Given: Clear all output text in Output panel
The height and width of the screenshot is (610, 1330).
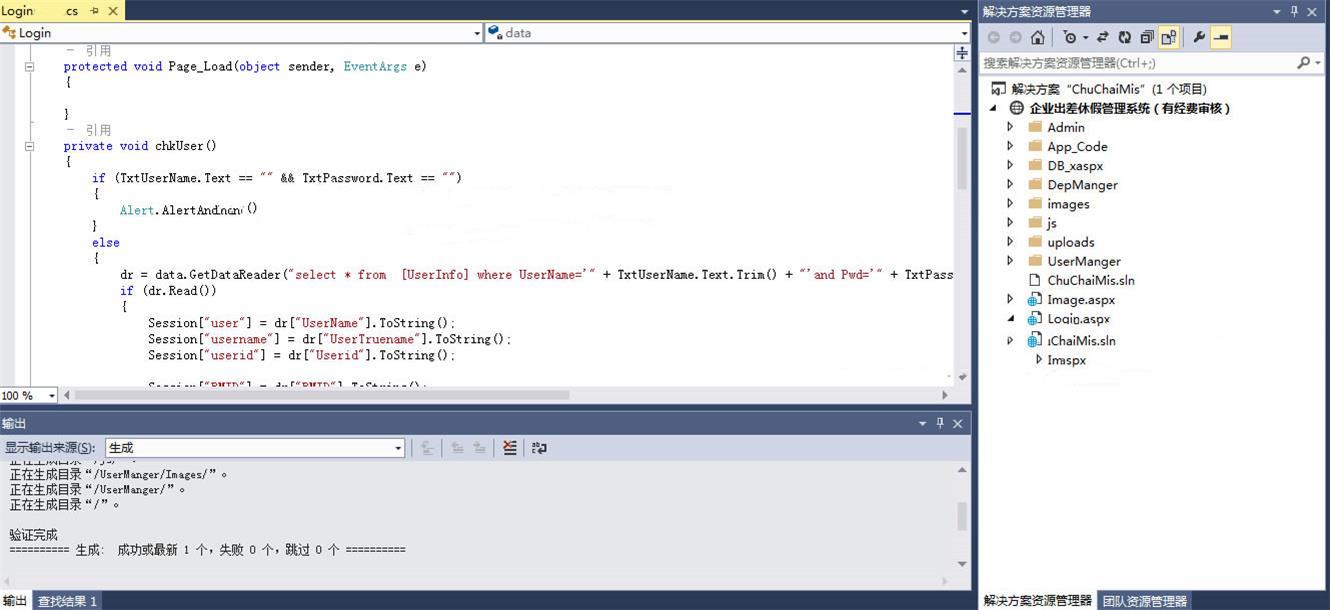Looking at the screenshot, I should 510,448.
